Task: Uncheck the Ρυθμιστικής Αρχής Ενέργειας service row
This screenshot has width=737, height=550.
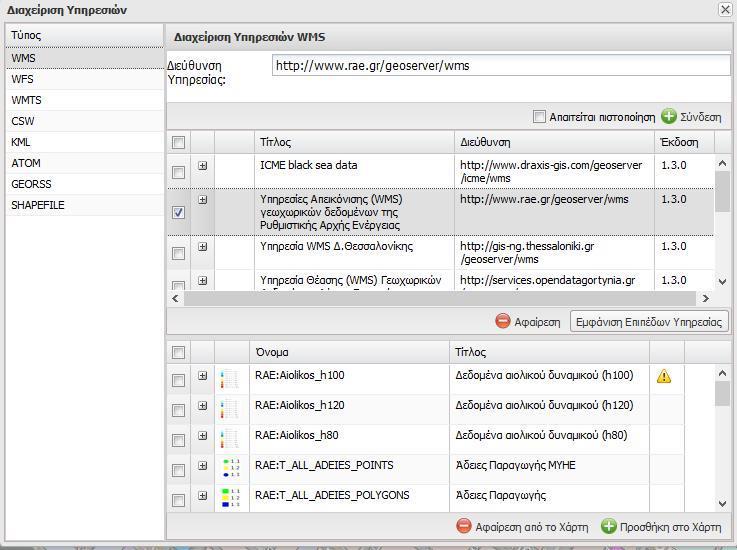Action: 178,212
